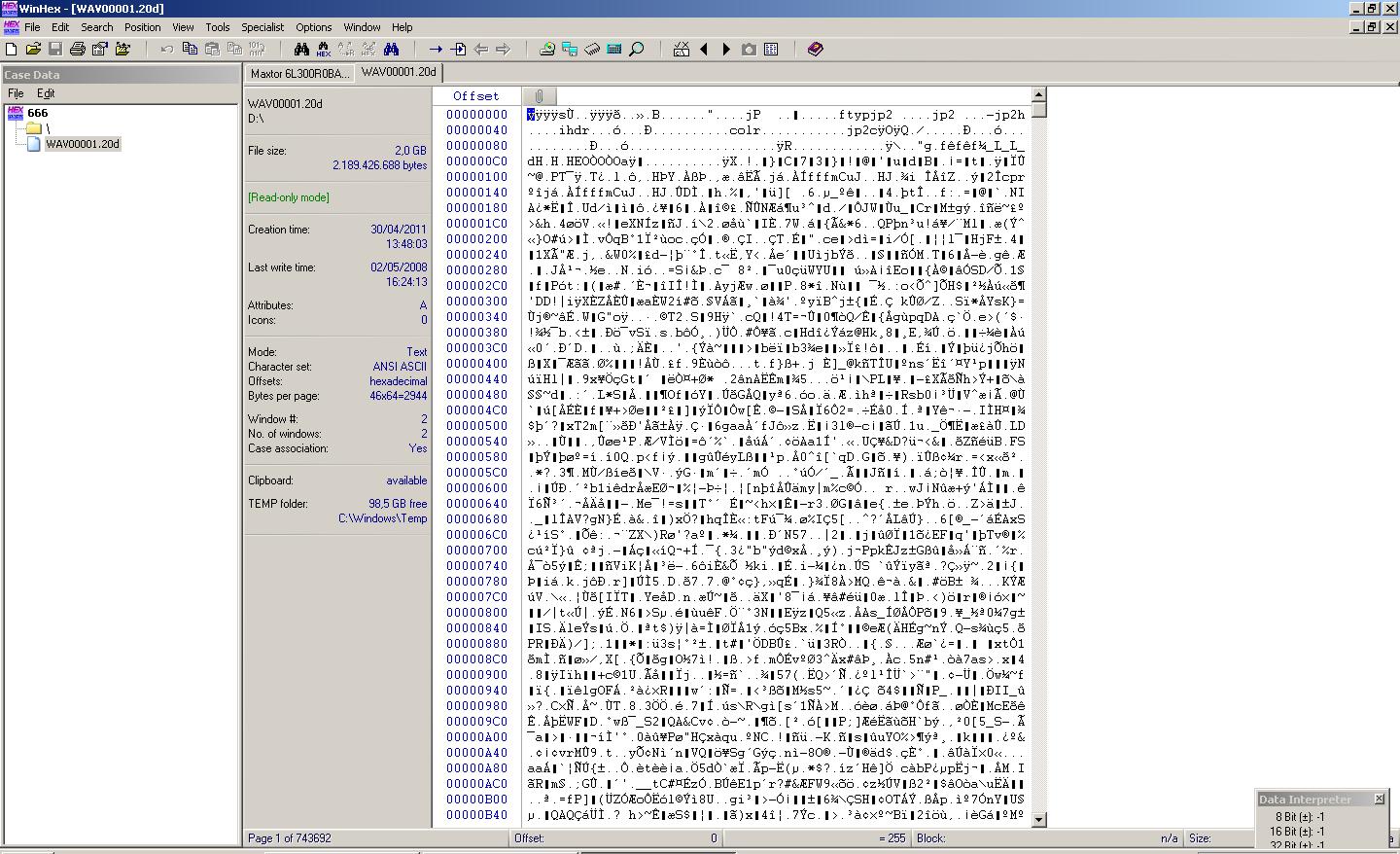Select the 666 case root icon

pyautogui.click(x=15, y=113)
